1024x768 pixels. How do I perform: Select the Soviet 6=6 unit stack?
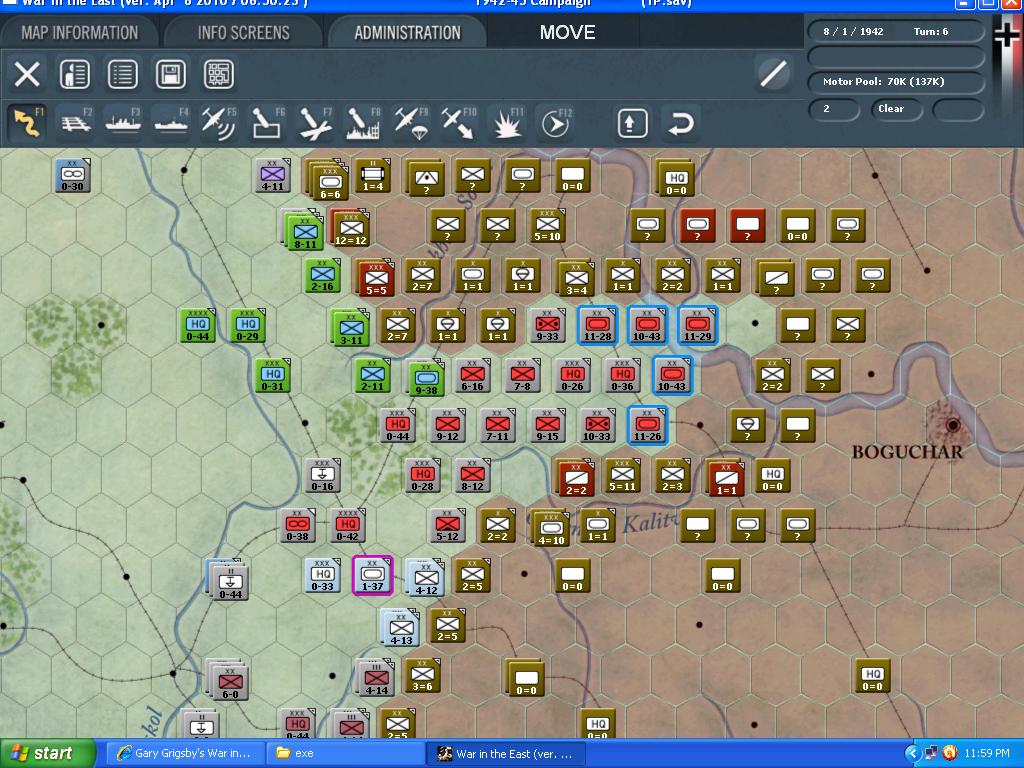[328, 180]
